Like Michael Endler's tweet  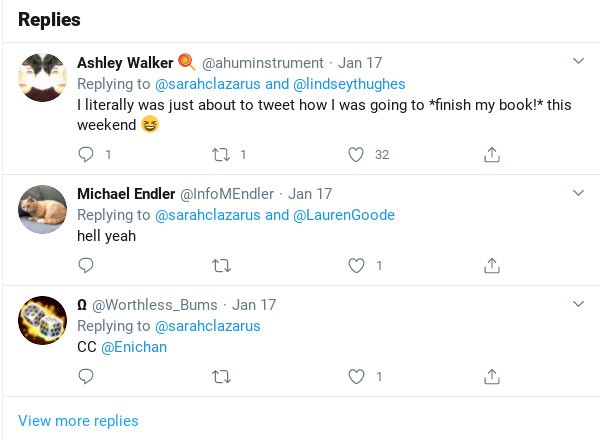point(355,266)
